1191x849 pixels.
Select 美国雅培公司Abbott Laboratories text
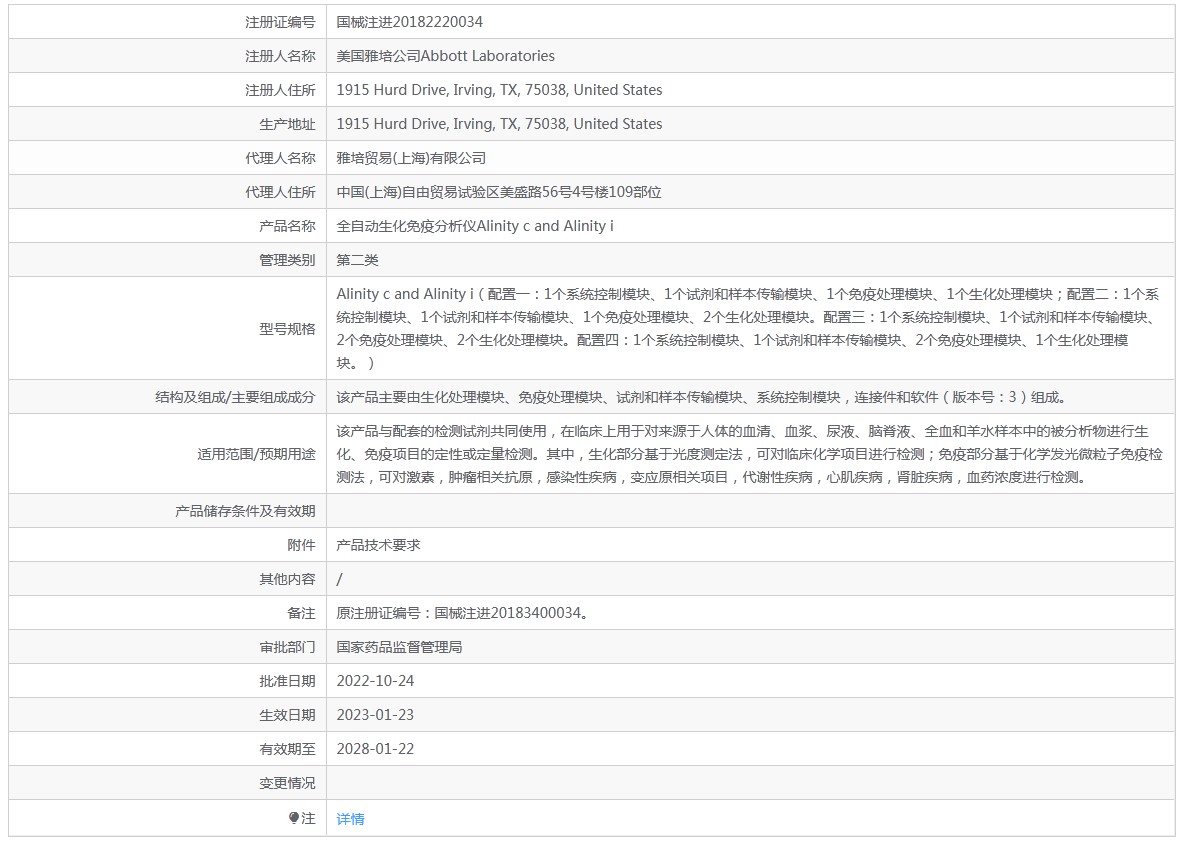(x=445, y=56)
